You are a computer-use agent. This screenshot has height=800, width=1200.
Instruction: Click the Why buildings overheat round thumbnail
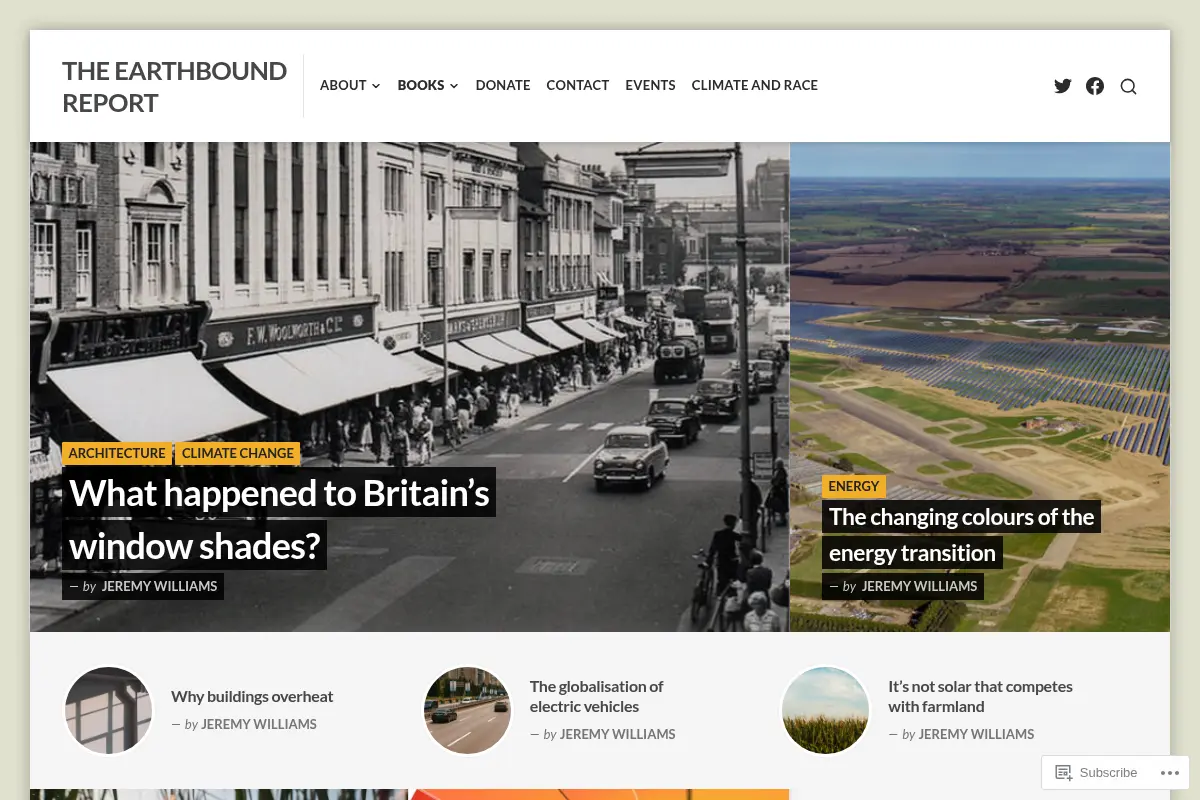coord(108,710)
